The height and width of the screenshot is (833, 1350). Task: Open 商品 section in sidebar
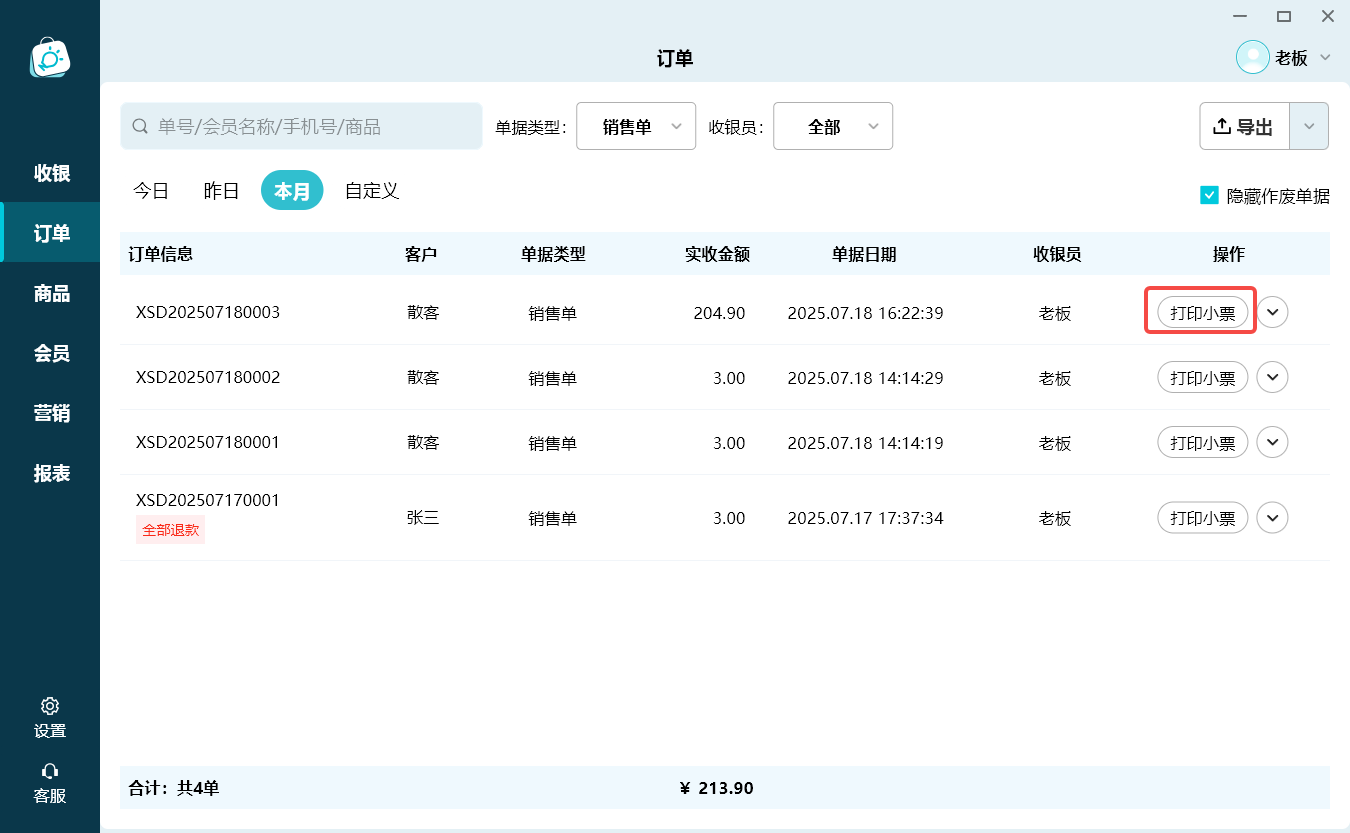coord(51,293)
